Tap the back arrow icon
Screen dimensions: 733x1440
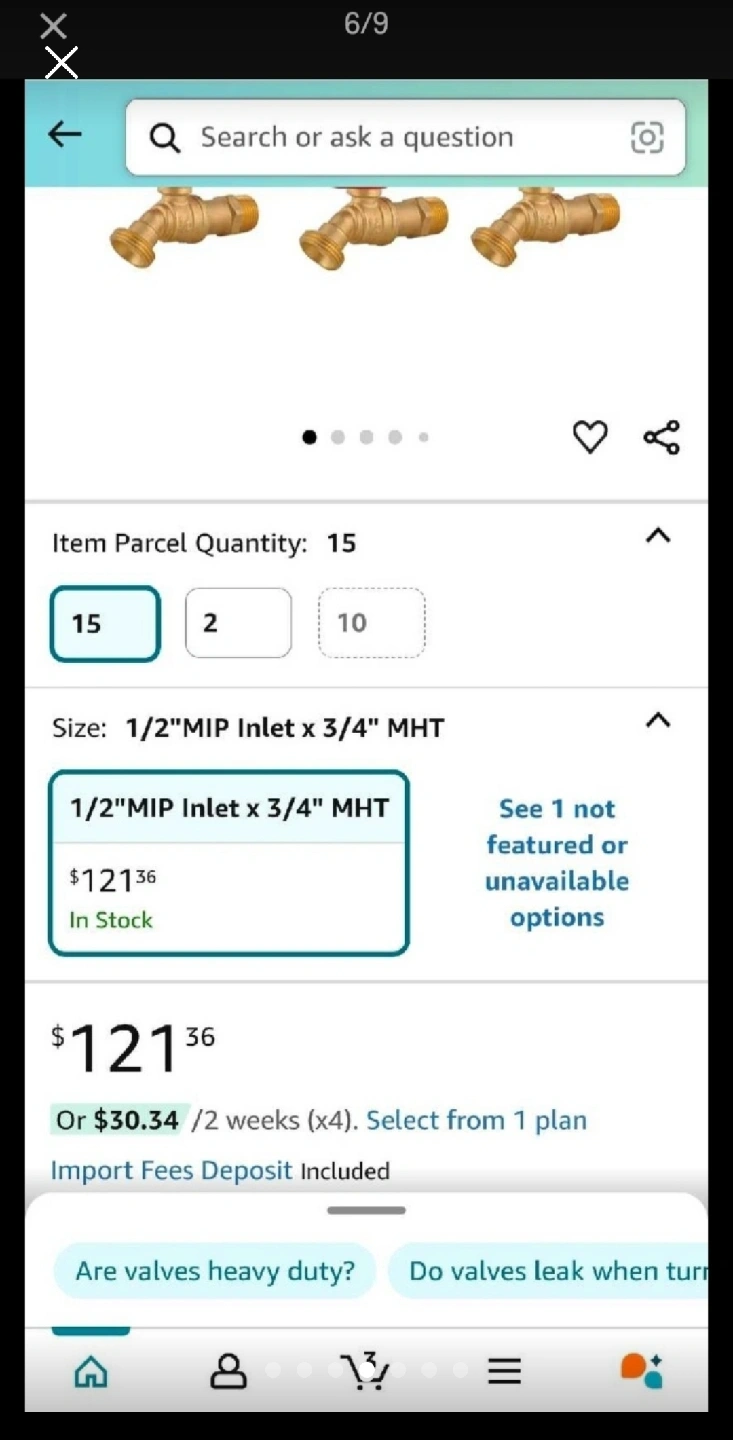[x=65, y=134]
